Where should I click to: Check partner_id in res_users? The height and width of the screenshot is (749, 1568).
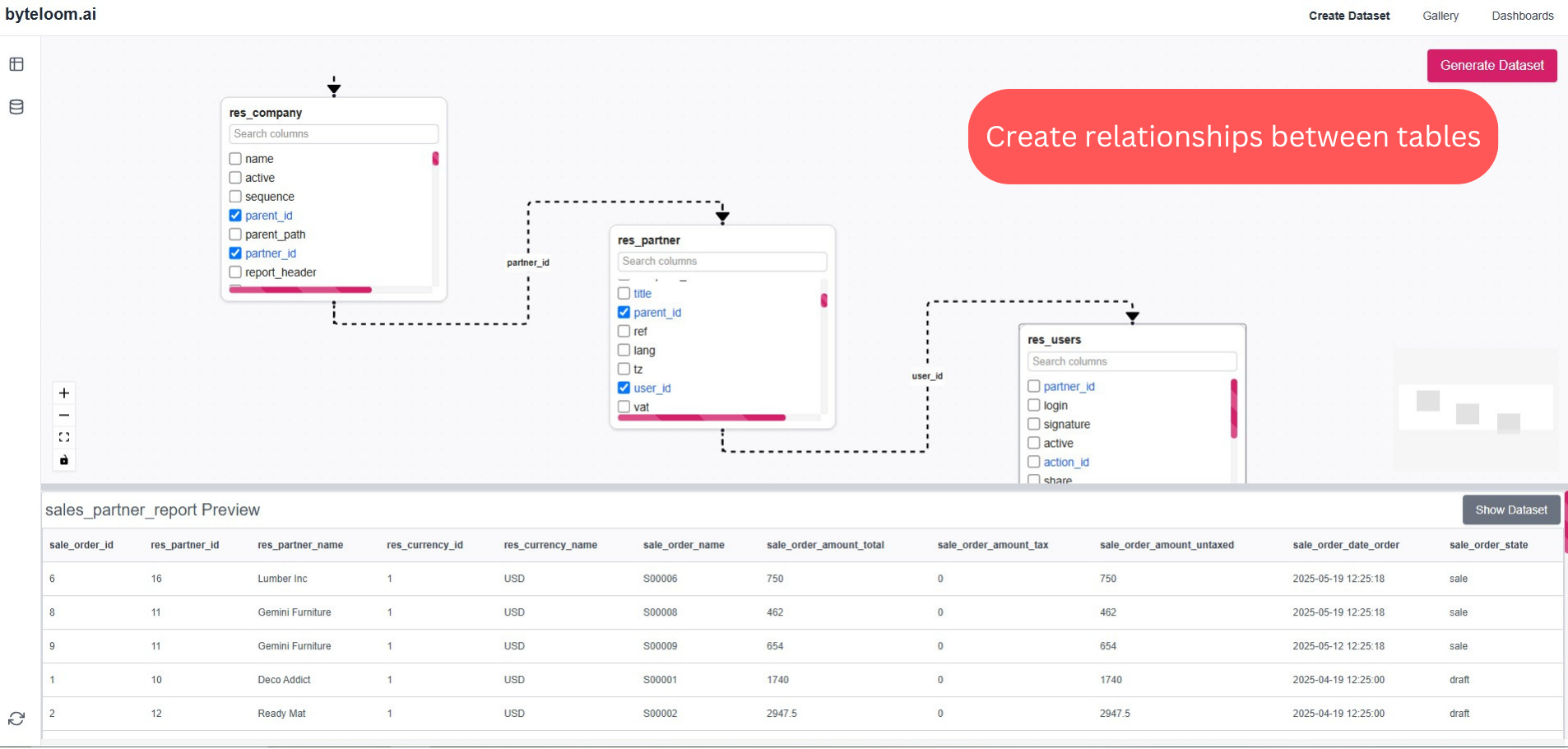[1034, 387]
